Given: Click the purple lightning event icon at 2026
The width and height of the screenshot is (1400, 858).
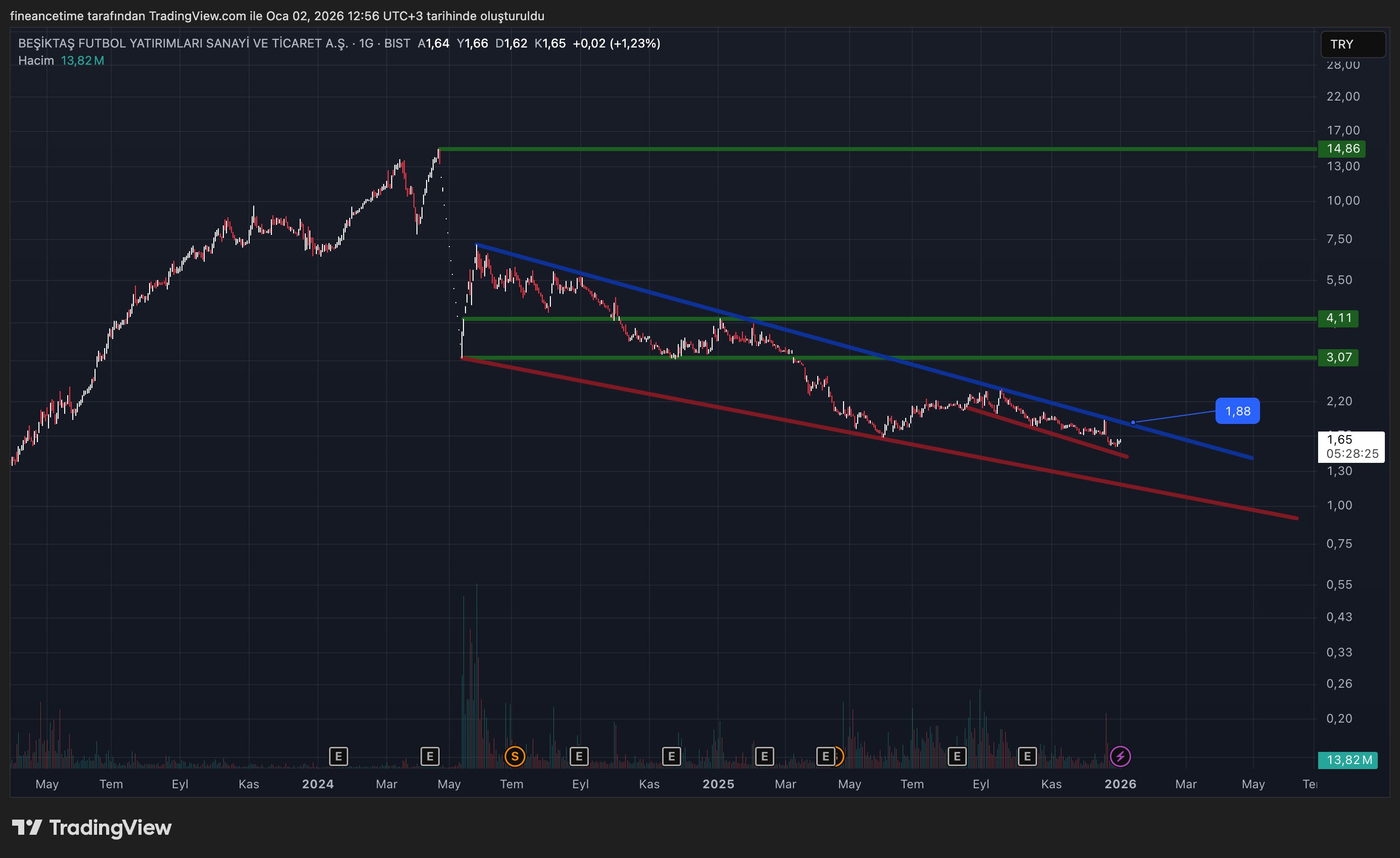Looking at the screenshot, I should [x=1120, y=756].
